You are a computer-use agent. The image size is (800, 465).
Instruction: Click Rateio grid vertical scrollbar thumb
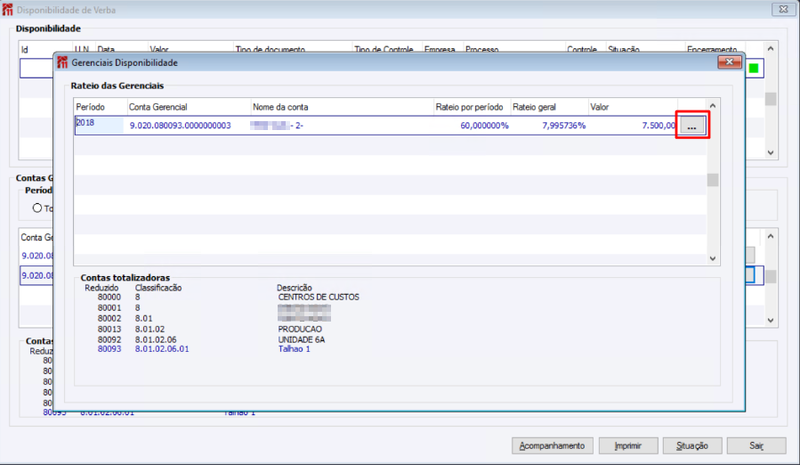tap(713, 180)
